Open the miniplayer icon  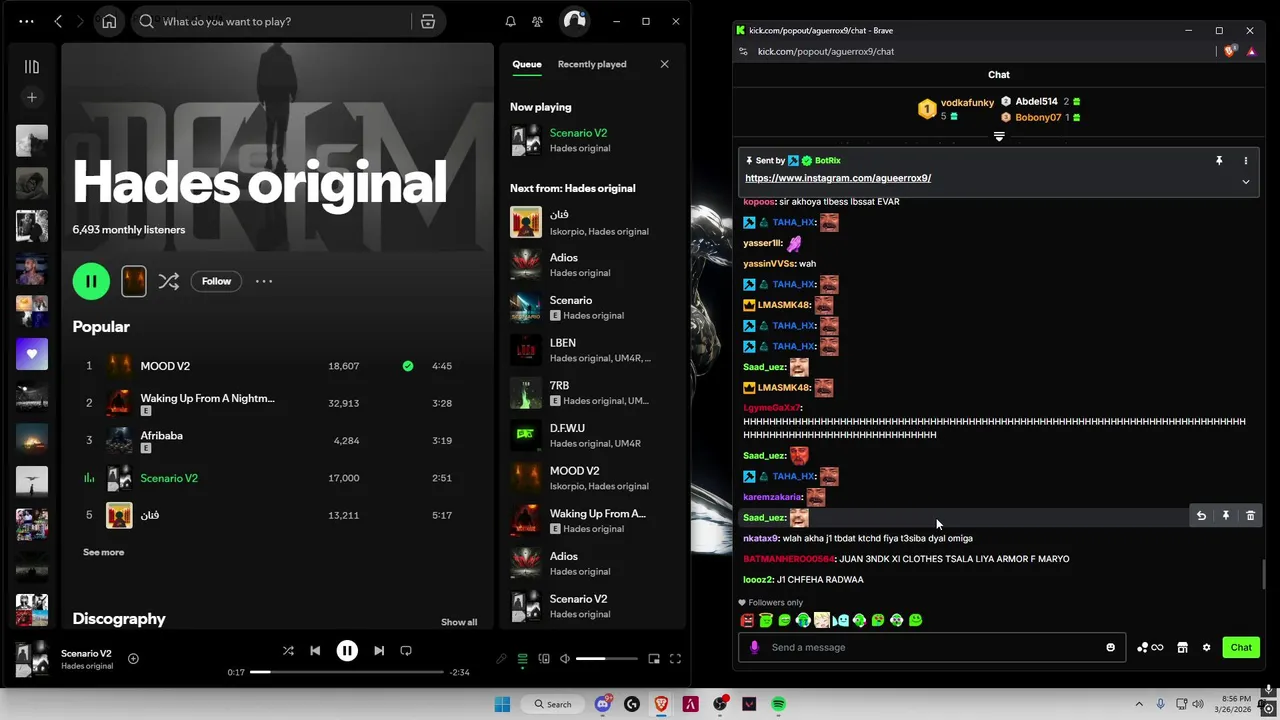pyautogui.click(x=654, y=659)
